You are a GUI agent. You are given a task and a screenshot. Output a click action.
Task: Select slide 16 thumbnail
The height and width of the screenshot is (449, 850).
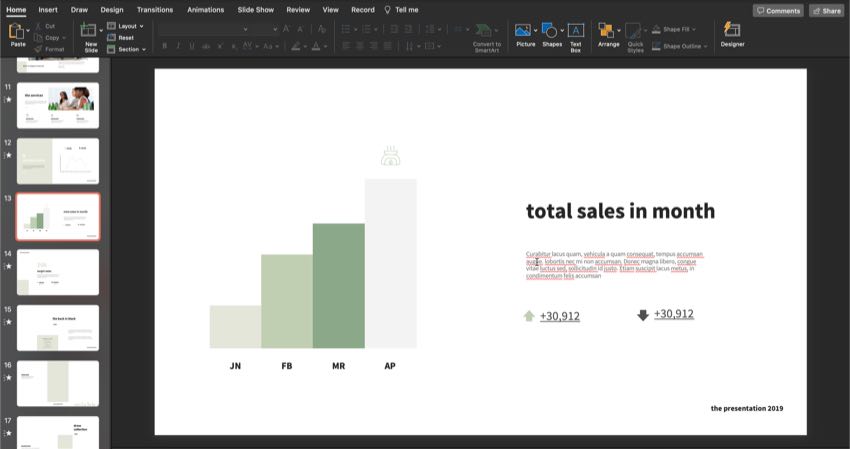pos(58,383)
